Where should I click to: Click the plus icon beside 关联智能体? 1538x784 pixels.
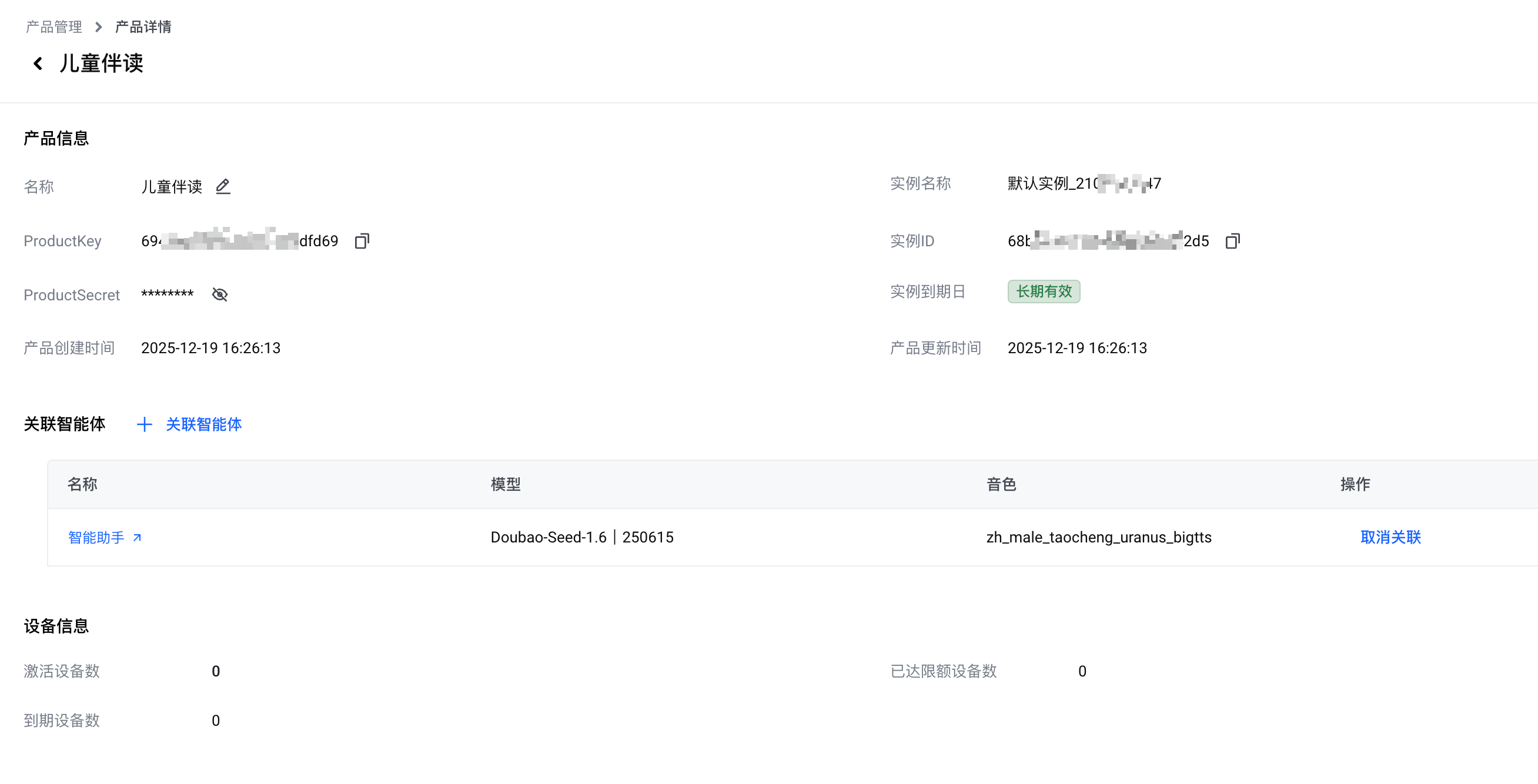145,425
